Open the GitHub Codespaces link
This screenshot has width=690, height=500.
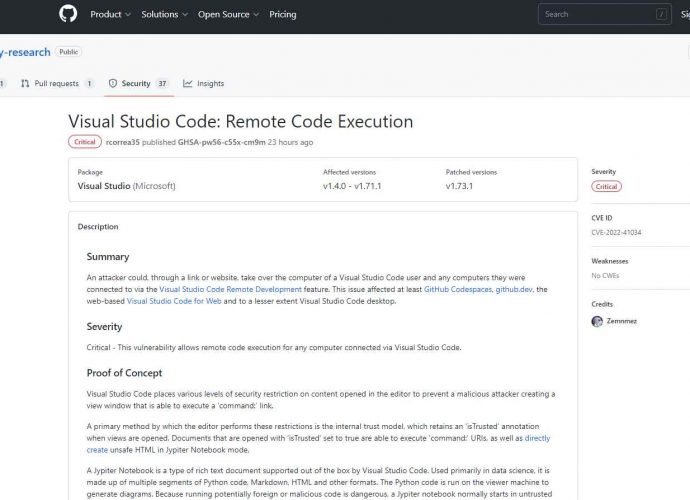(458, 289)
